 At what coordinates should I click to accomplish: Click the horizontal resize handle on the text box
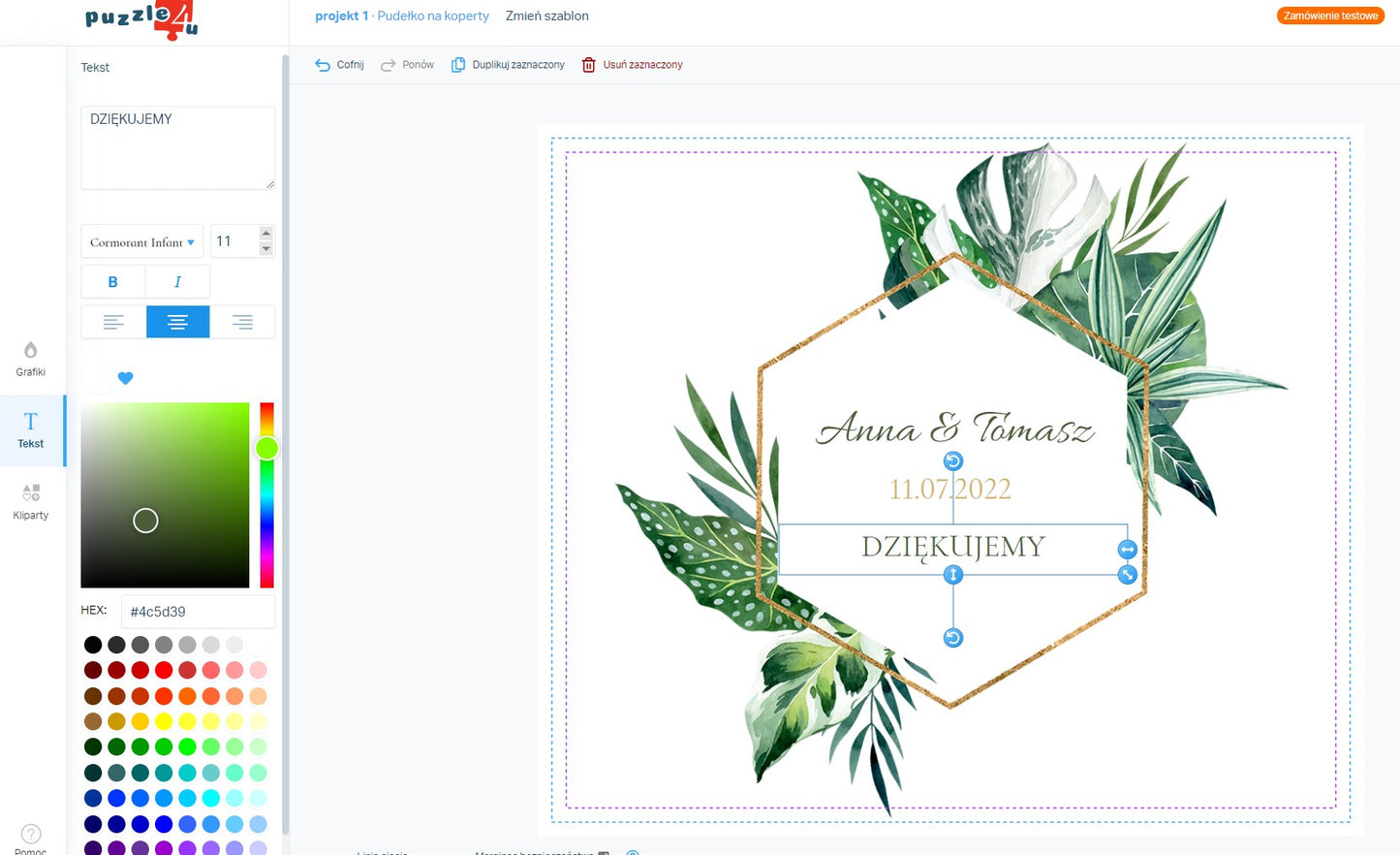coord(1127,550)
